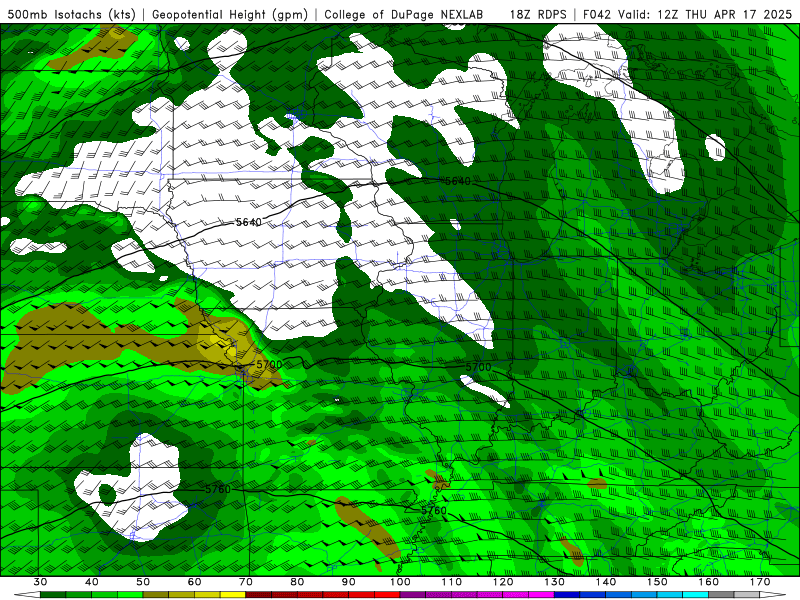Click the 170 label on the color scale
This screenshot has width=800, height=600.
coord(760,582)
